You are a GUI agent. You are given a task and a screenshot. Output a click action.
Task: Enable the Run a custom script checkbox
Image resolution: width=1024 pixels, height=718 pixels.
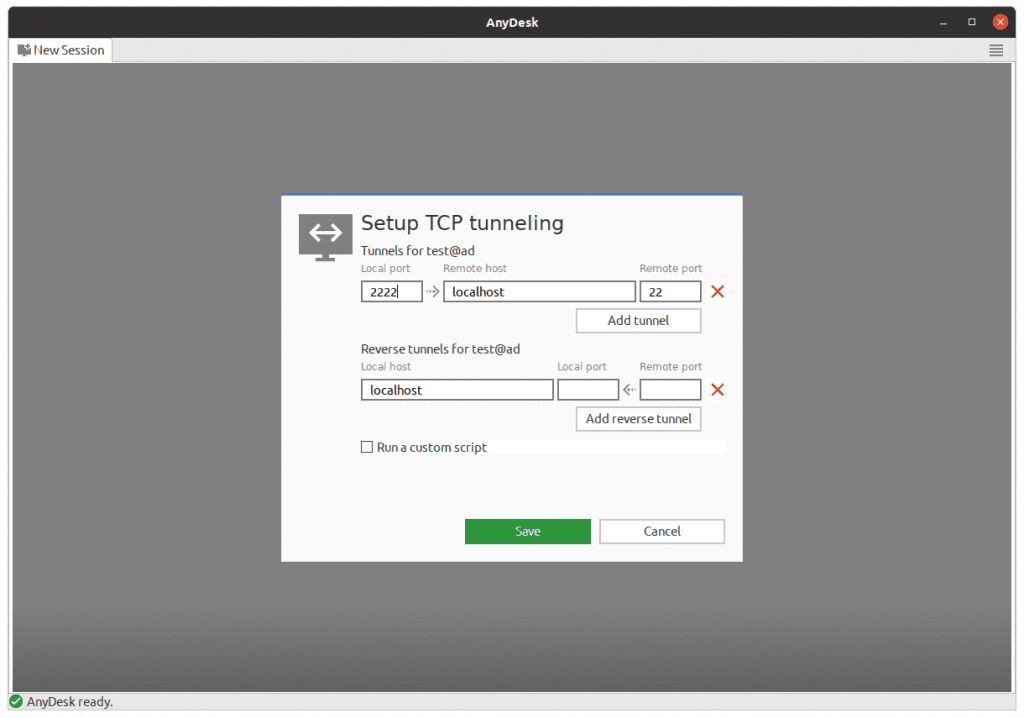click(367, 447)
